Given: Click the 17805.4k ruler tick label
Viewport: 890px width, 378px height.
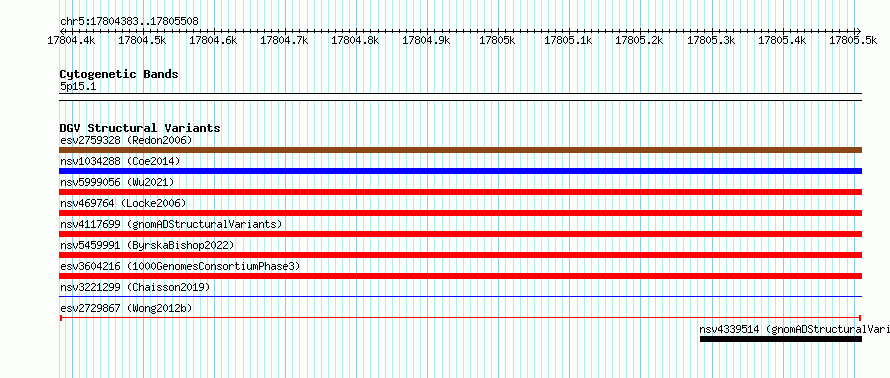Looking at the screenshot, I should tap(782, 40).
